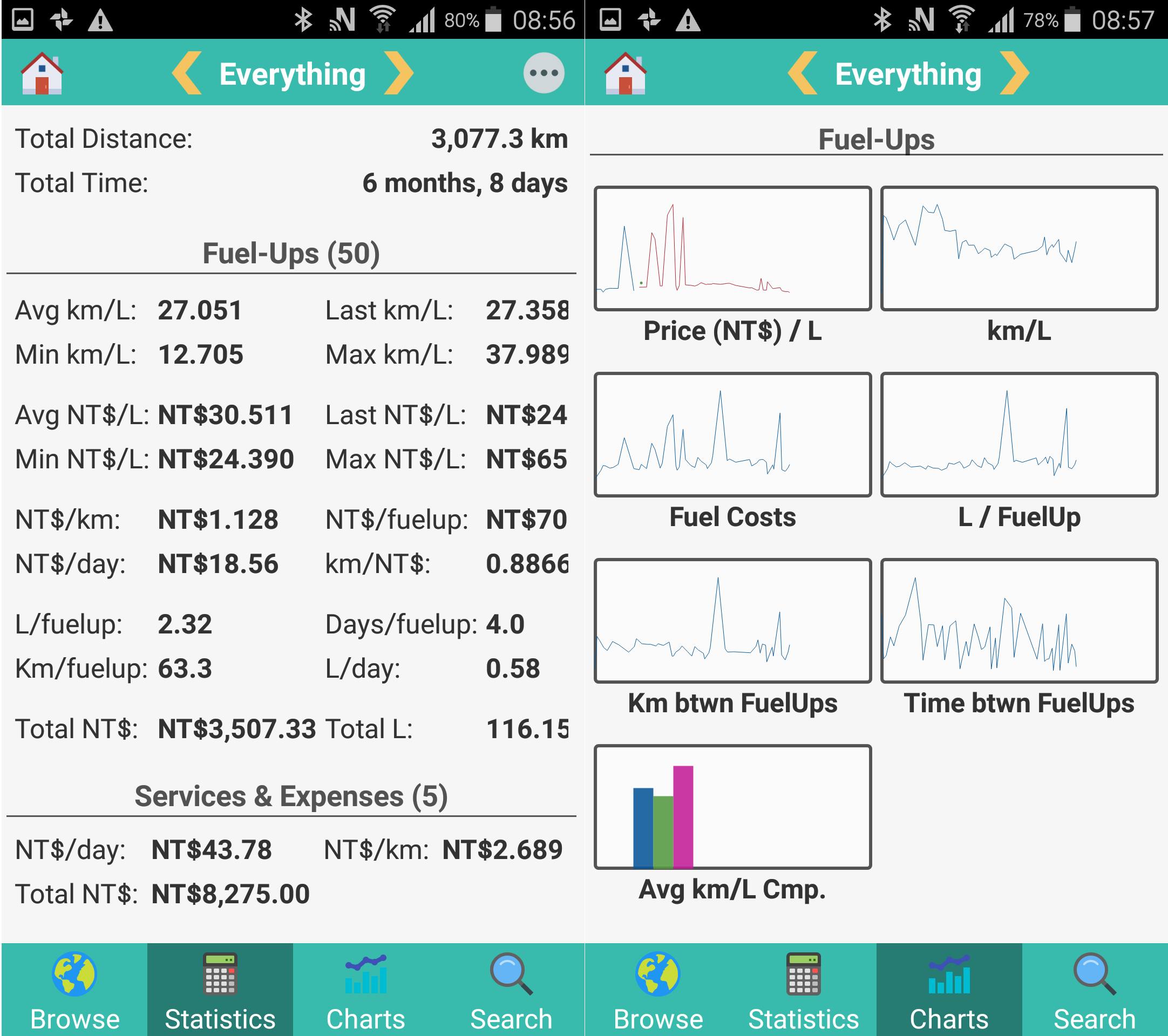The height and width of the screenshot is (1036, 1168).
Task: Open the three-dot overflow menu
Action: pos(544,73)
